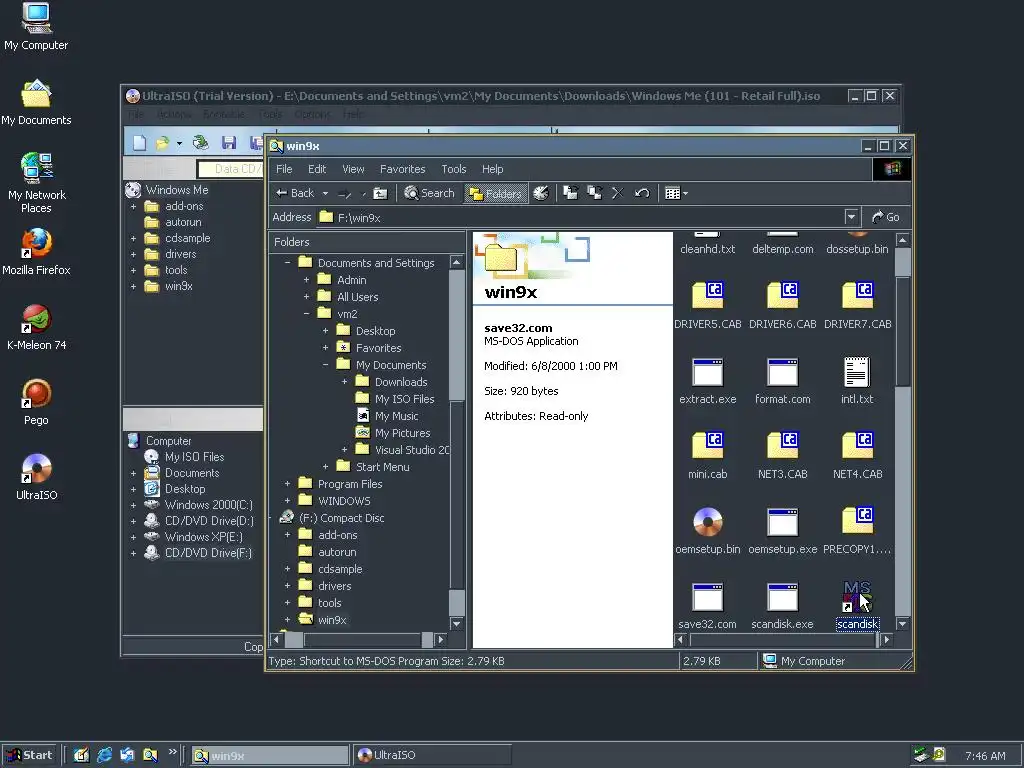Expand the Admin folder node
Image resolution: width=1024 pixels, height=768 pixels.
[x=306, y=280]
